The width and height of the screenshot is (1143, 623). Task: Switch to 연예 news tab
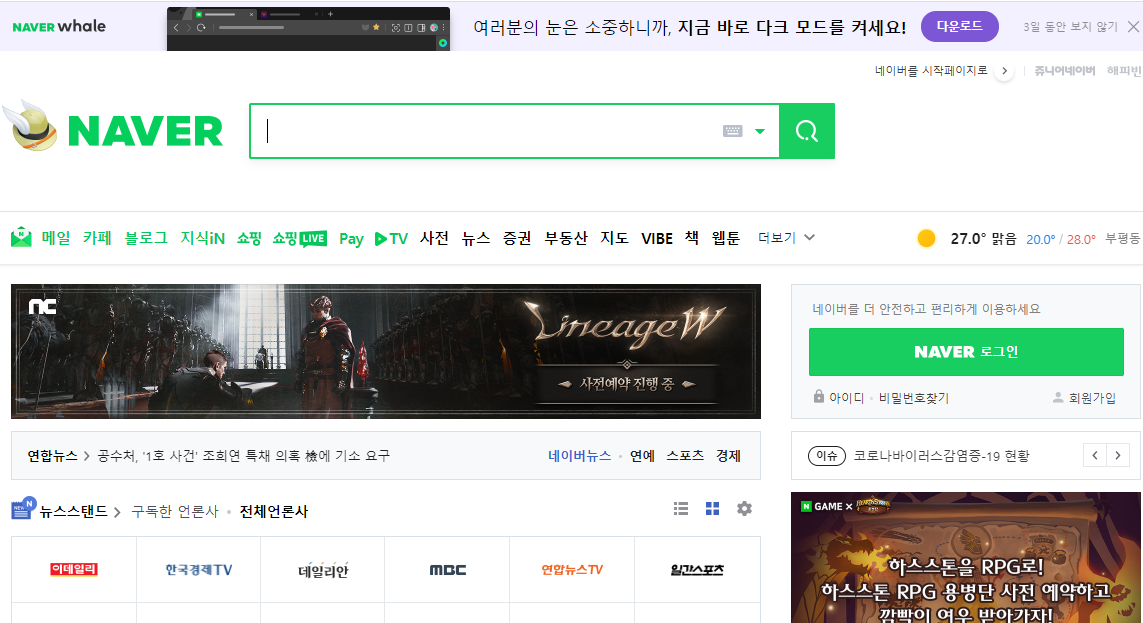click(x=642, y=455)
